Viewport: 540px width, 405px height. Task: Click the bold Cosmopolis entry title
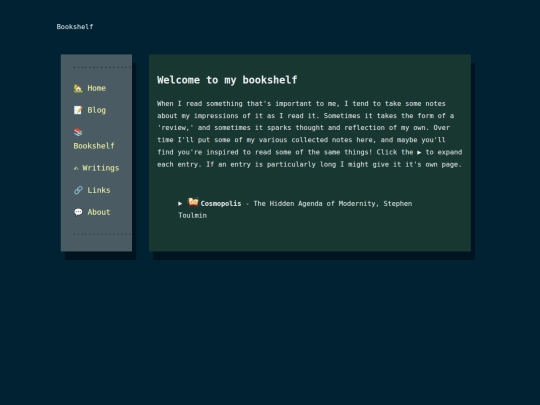coord(221,204)
